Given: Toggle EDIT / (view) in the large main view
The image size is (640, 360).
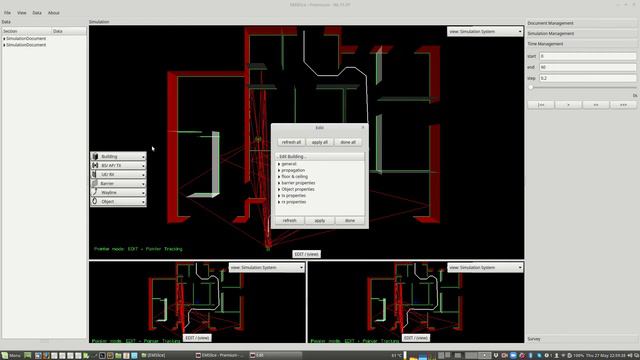Looking at the screenshot, I should coord(307,254).
